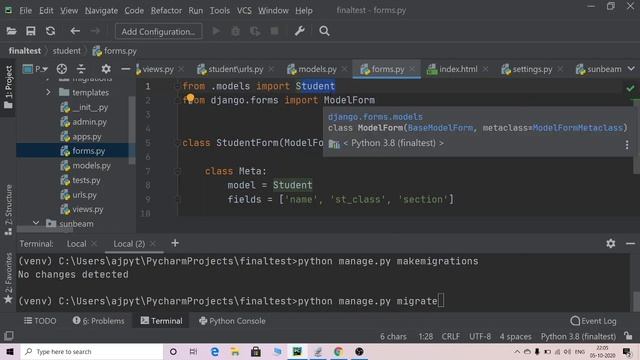This screenshot has height=360, width=640.
Task: Toggle the 2: Favorites side panel
Action: 8,278
